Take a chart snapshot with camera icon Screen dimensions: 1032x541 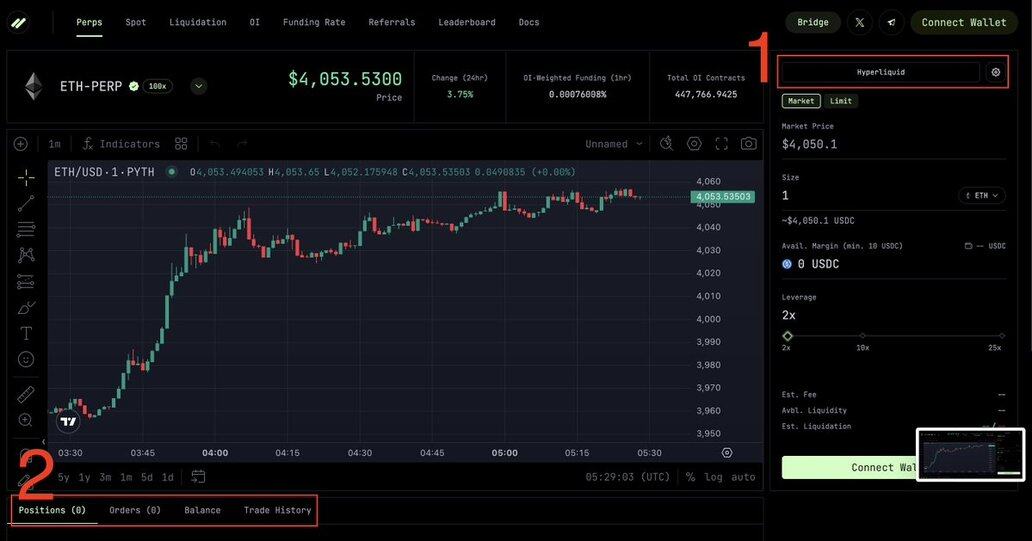[x=748, y=144]
